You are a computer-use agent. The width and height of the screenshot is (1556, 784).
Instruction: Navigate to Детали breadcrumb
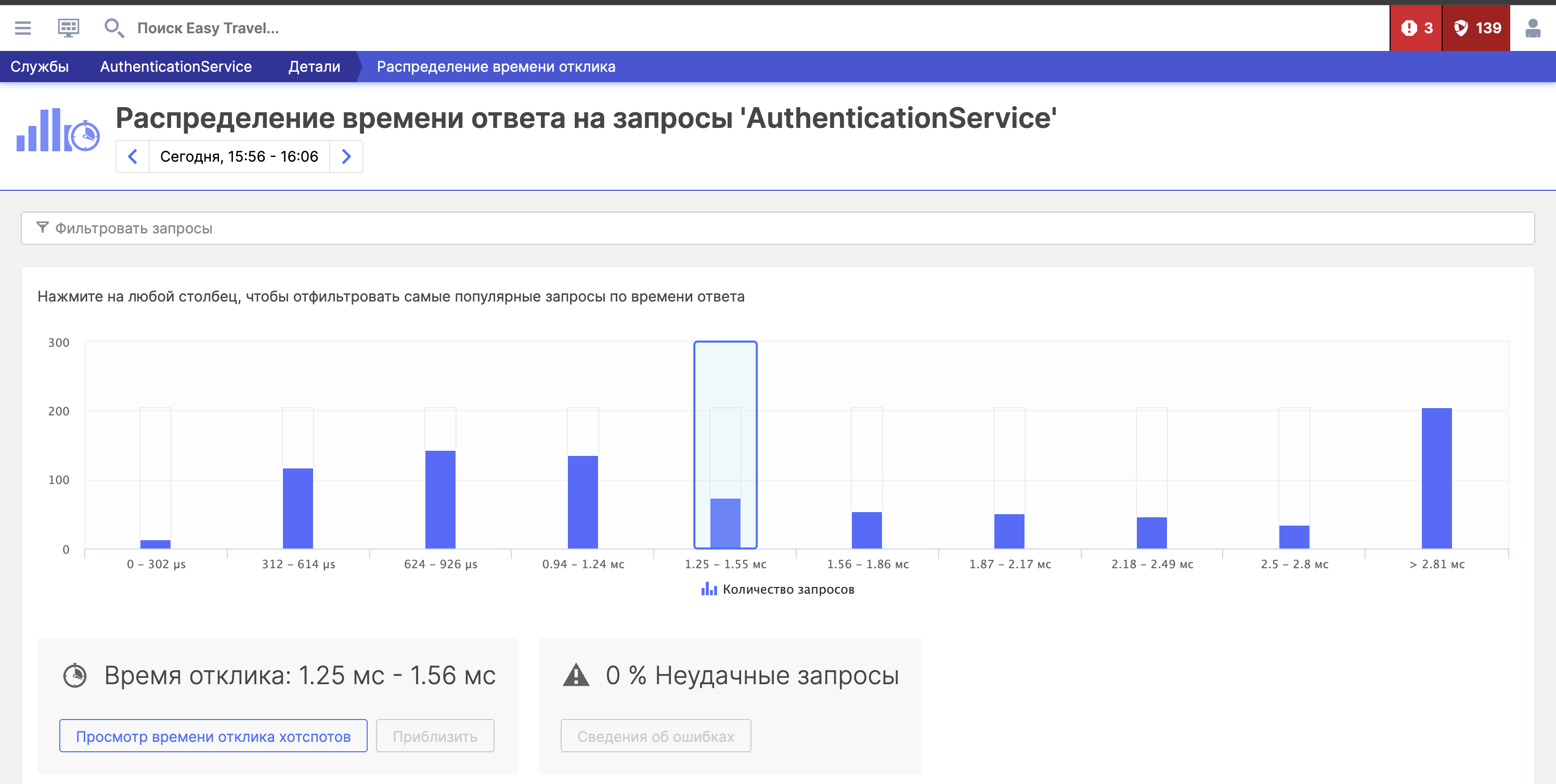(314, 67)
